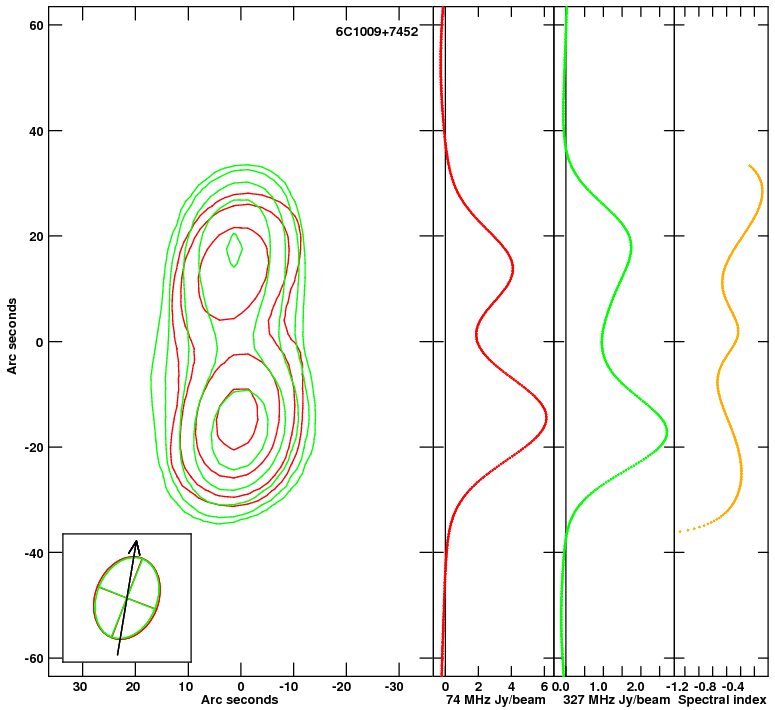
Task: Click the x-axis tick label -30
Action: point(393,687)
